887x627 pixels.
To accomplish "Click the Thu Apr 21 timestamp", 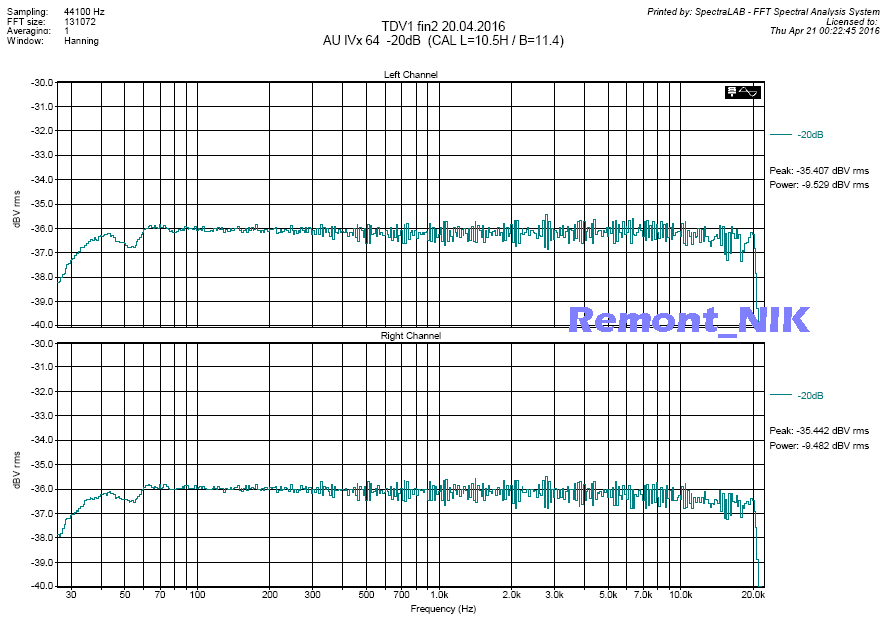I will click(x=825, y=31).
